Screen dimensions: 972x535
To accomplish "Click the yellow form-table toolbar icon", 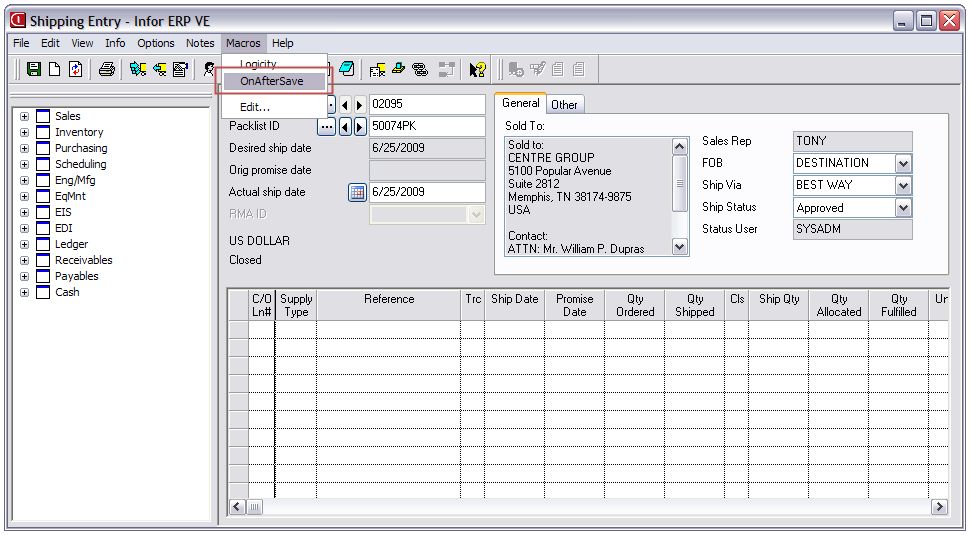I will pyautogui.click(x=378, y=69).
